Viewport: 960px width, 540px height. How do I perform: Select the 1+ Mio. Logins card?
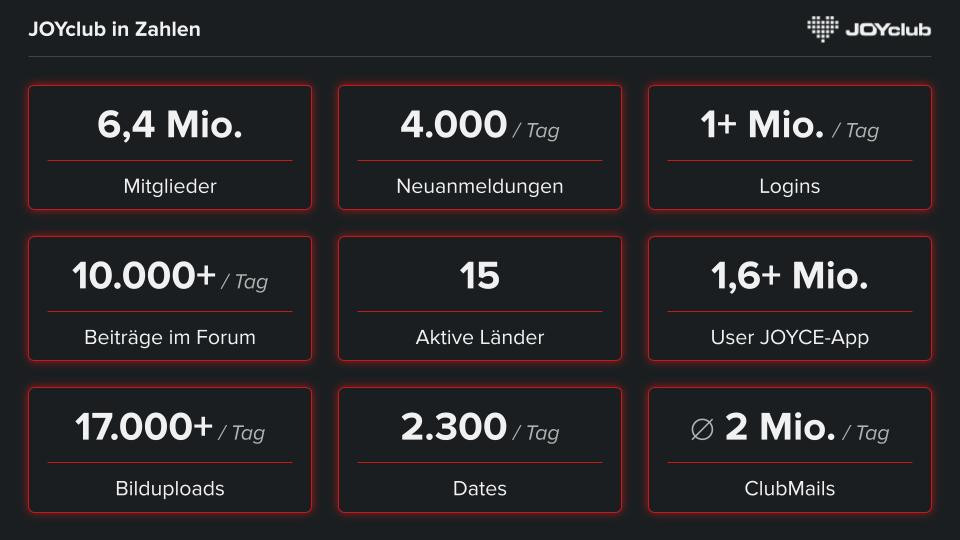click(790, 147)
